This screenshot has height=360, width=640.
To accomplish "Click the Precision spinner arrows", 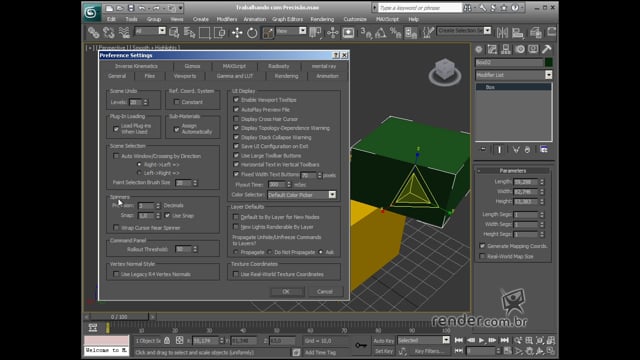I will coord(158,205).
